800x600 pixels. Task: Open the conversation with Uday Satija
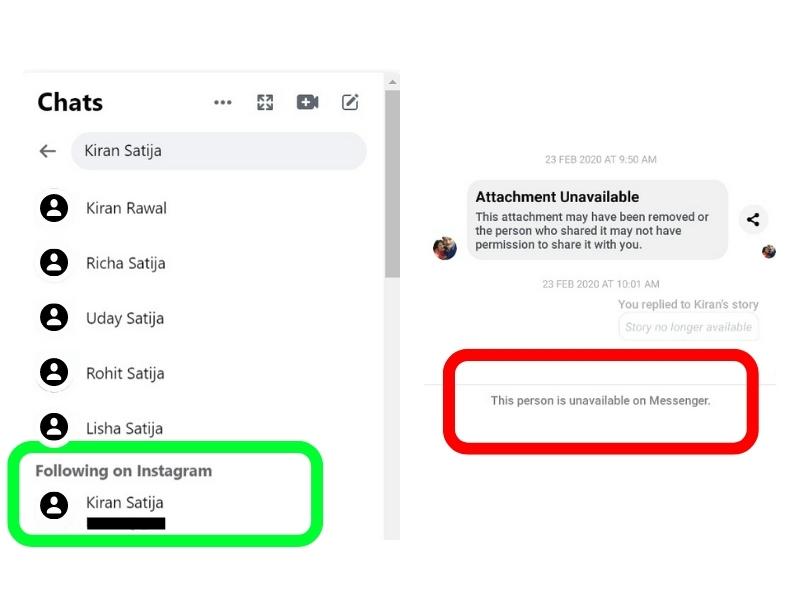click(x=204, y=318)
